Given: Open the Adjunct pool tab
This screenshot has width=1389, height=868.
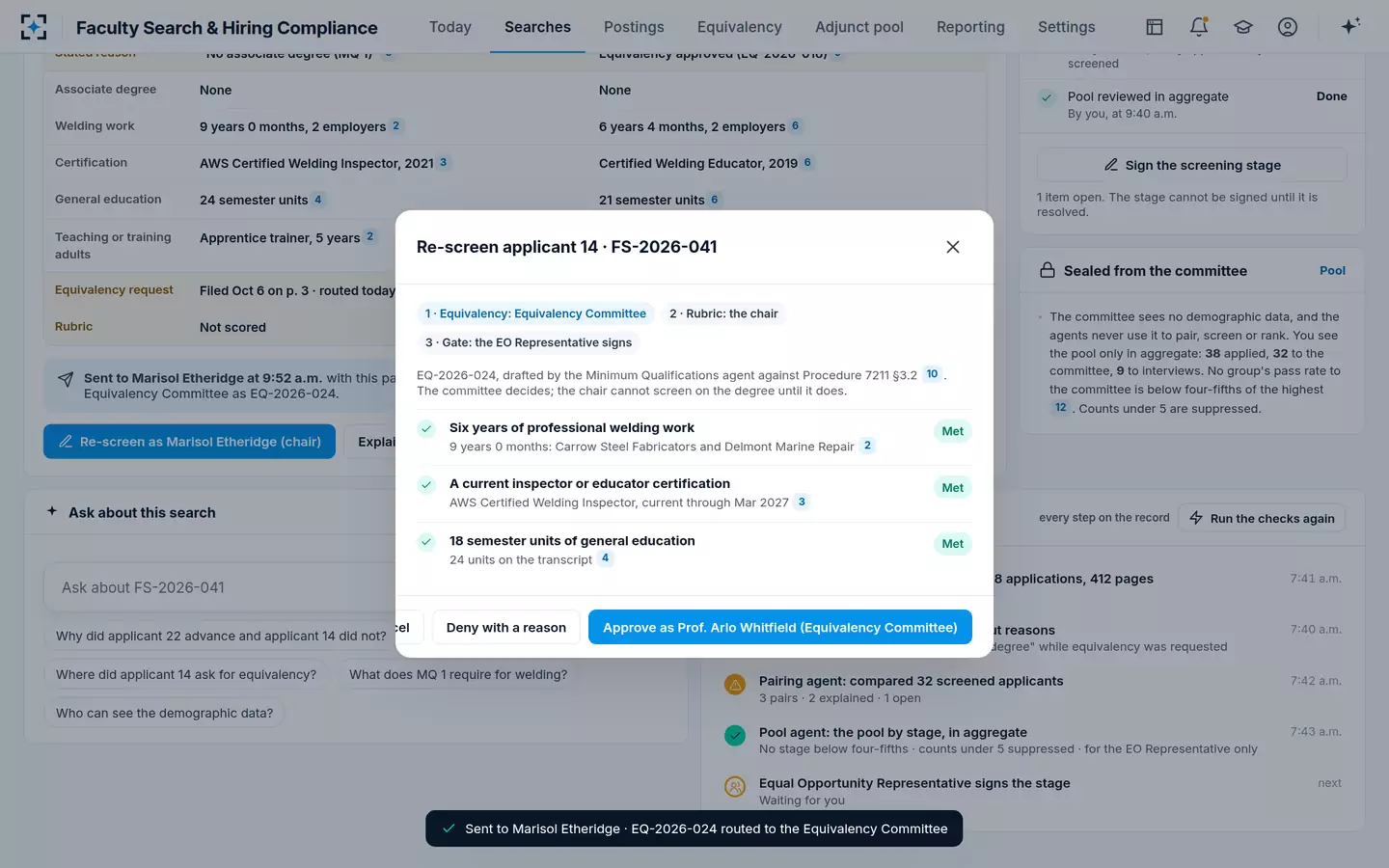Looking at the screenshot, I should pyautogui.click(x=859, y=27).
